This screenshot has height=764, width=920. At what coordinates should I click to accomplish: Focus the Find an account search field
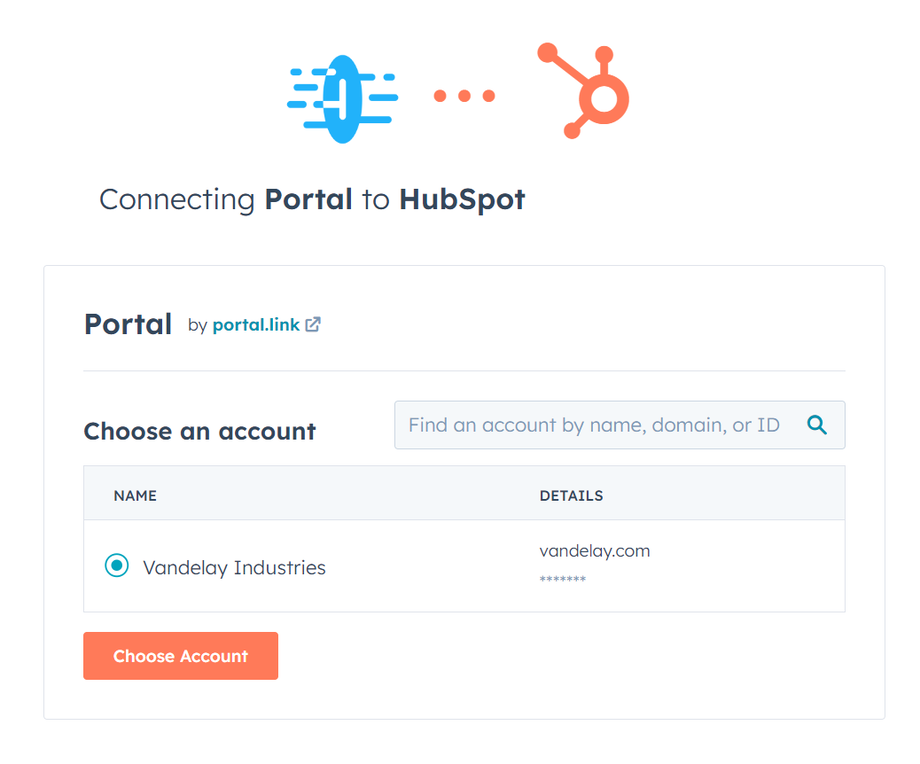pyautogui.click(x=594, y=425)
